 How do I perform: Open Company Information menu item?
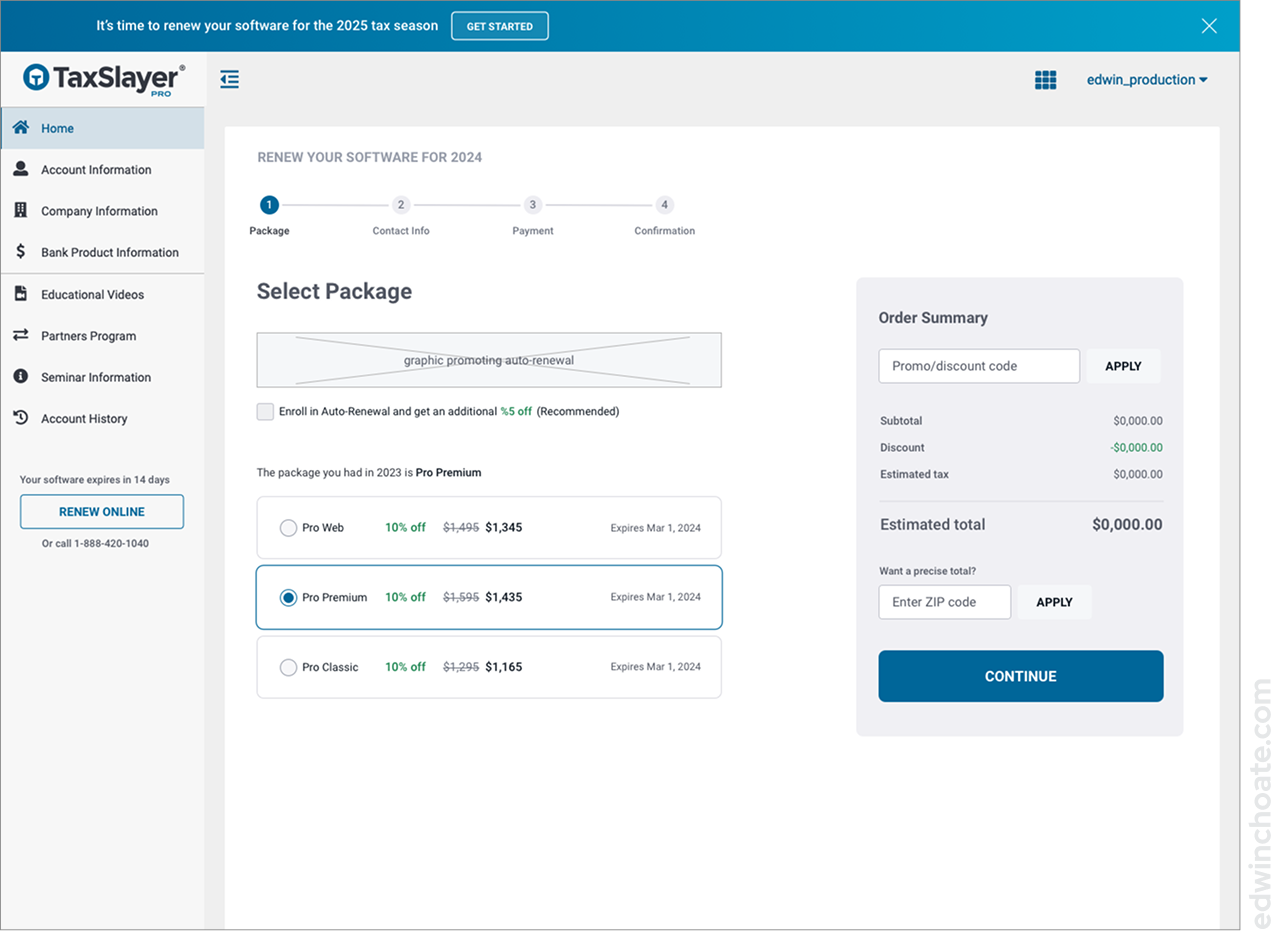(102, 211)
